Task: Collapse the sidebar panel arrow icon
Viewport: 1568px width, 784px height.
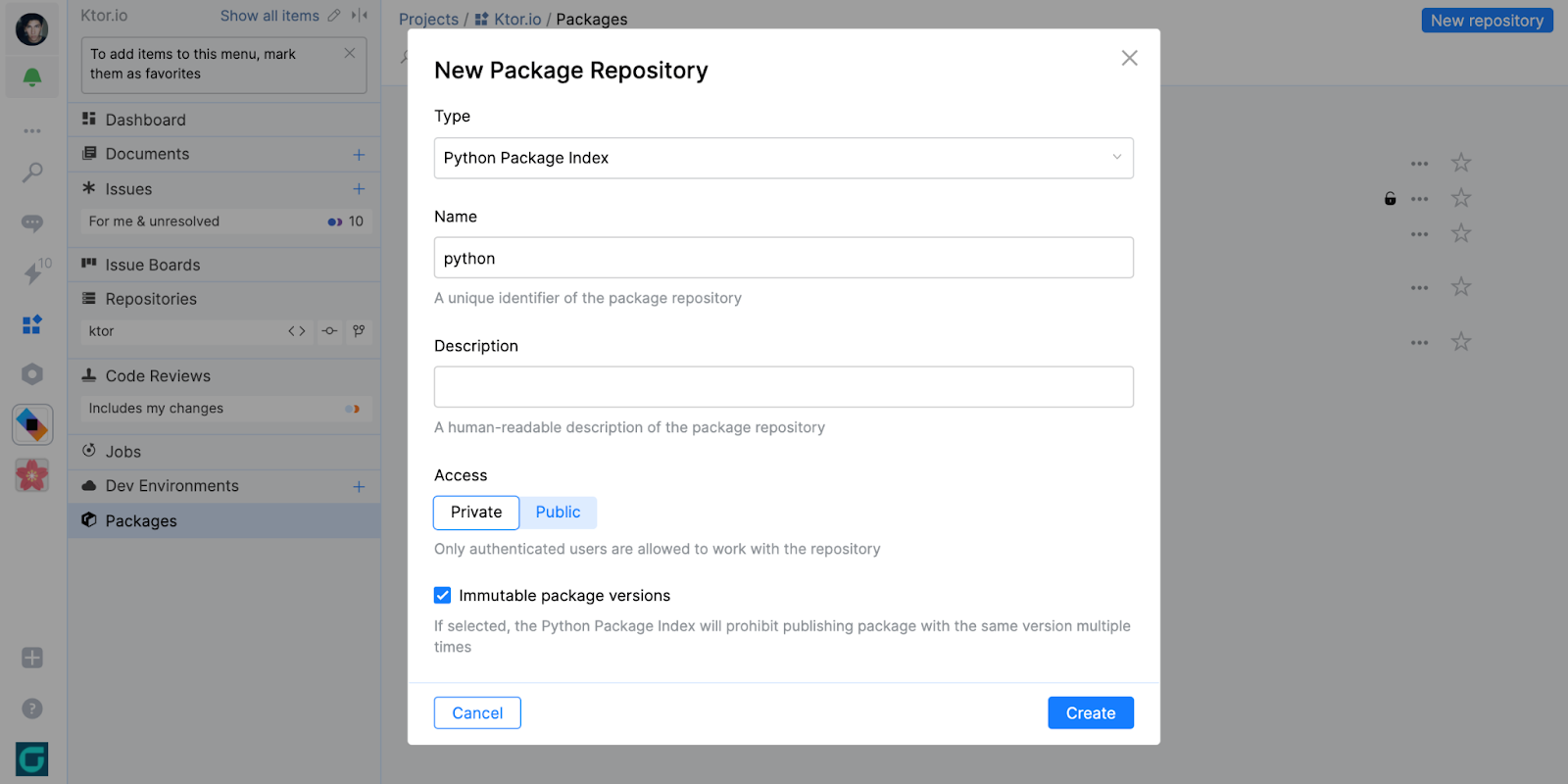Action: click(360, 16)
